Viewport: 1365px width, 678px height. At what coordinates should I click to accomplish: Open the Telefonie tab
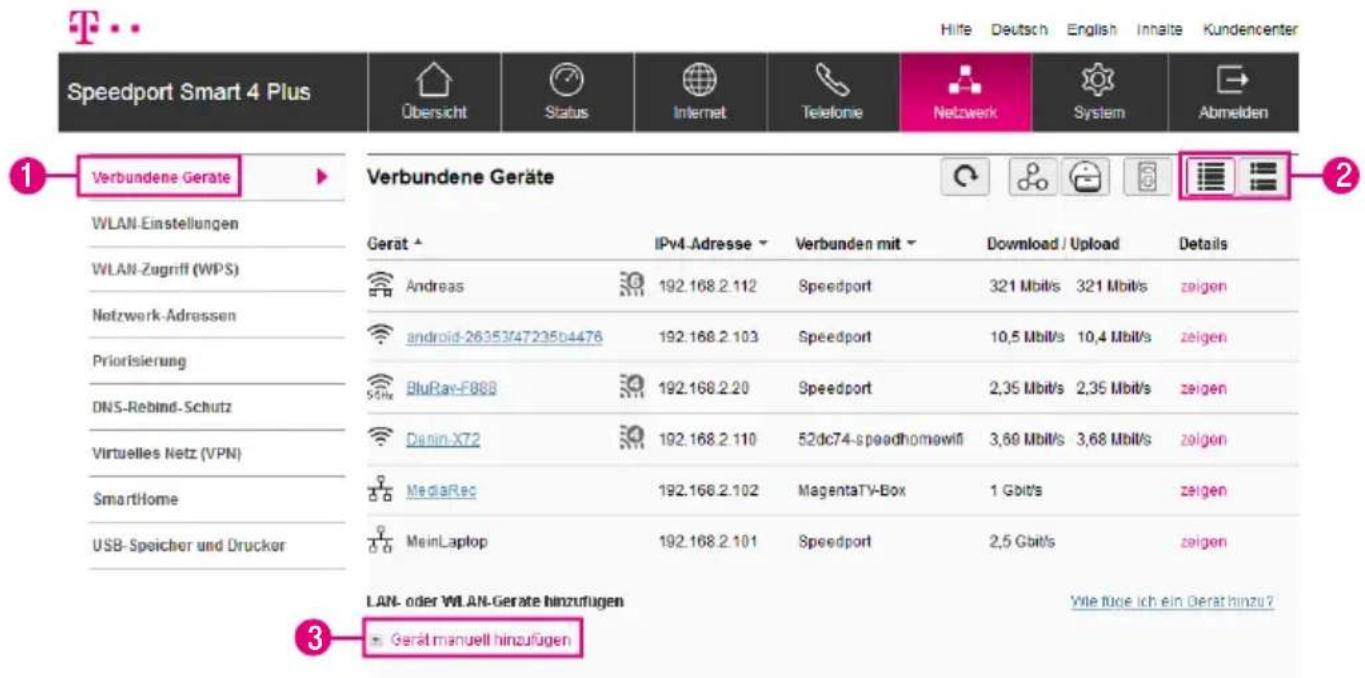pyautogui.click(x=832, y=93)
